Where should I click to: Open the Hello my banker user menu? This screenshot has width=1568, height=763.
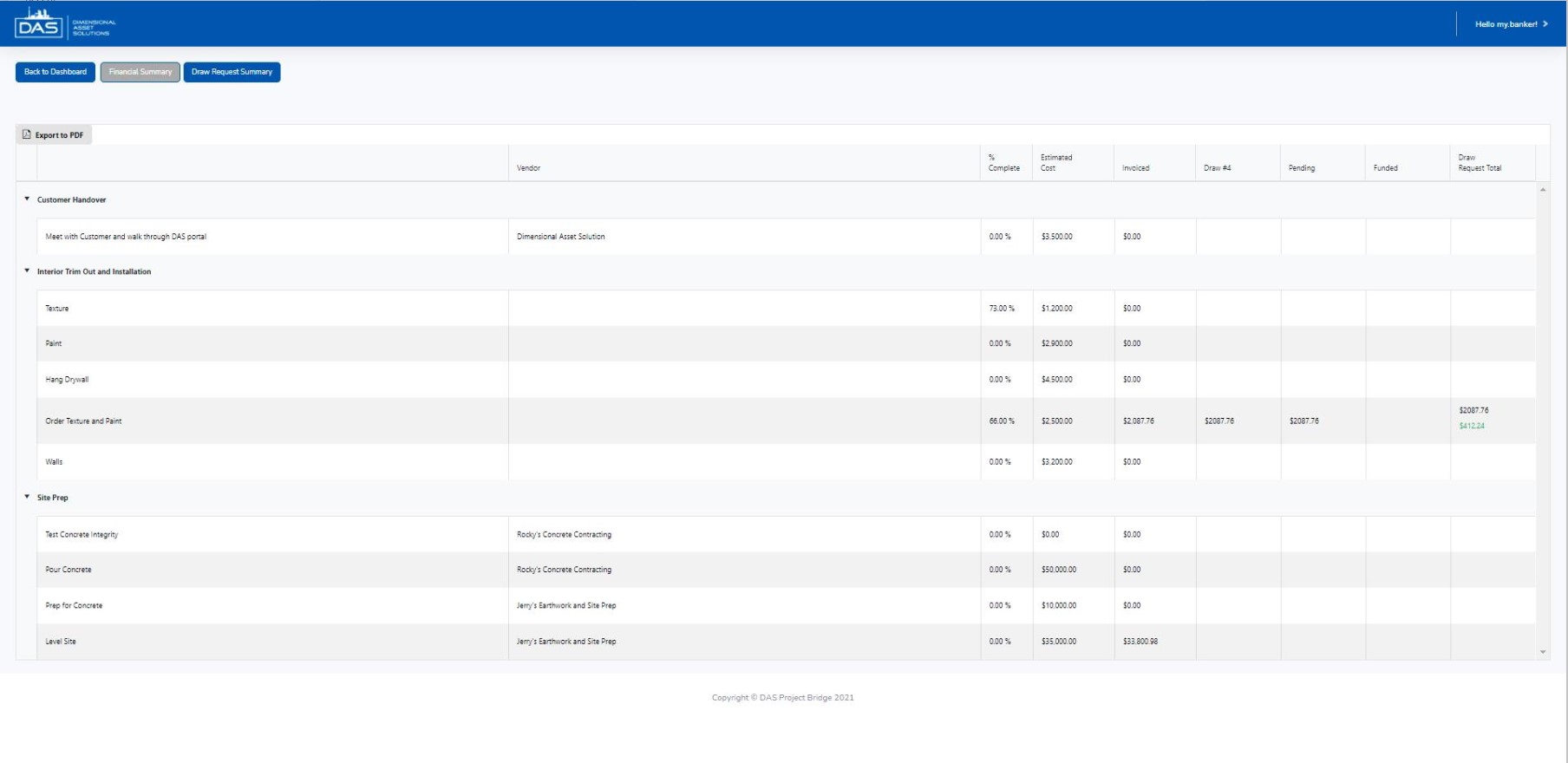[1505, 24]
